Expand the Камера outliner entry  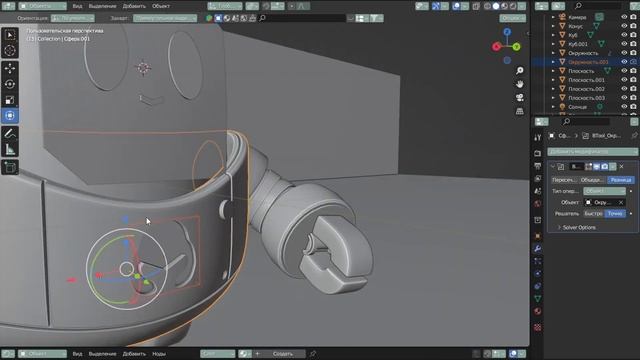[553, 17]
